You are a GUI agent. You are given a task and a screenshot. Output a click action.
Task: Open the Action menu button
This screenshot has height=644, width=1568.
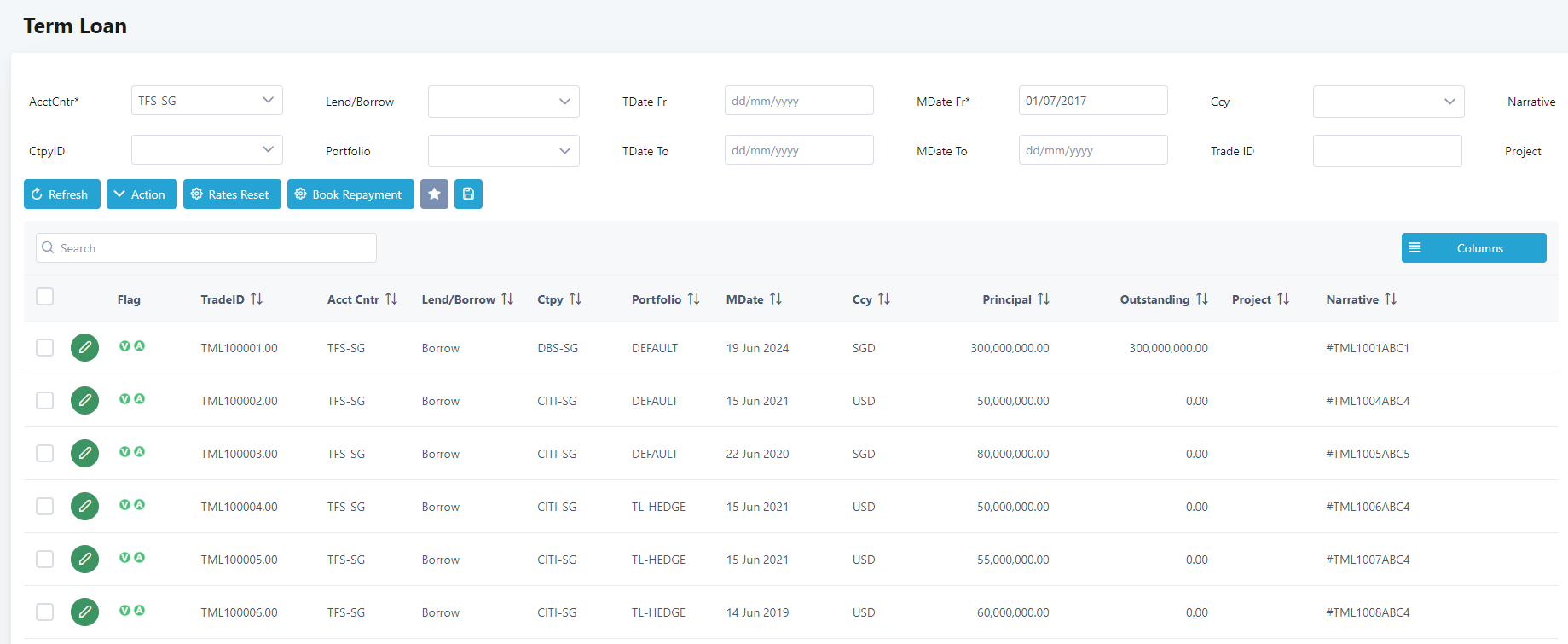pyautogui.click(x=142, y=194)
